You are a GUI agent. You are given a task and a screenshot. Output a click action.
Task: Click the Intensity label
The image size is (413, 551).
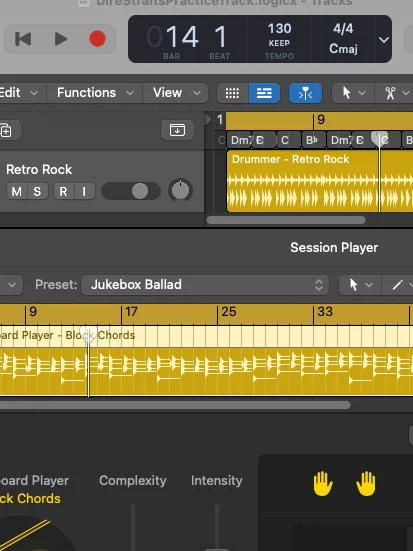(217, 481)
